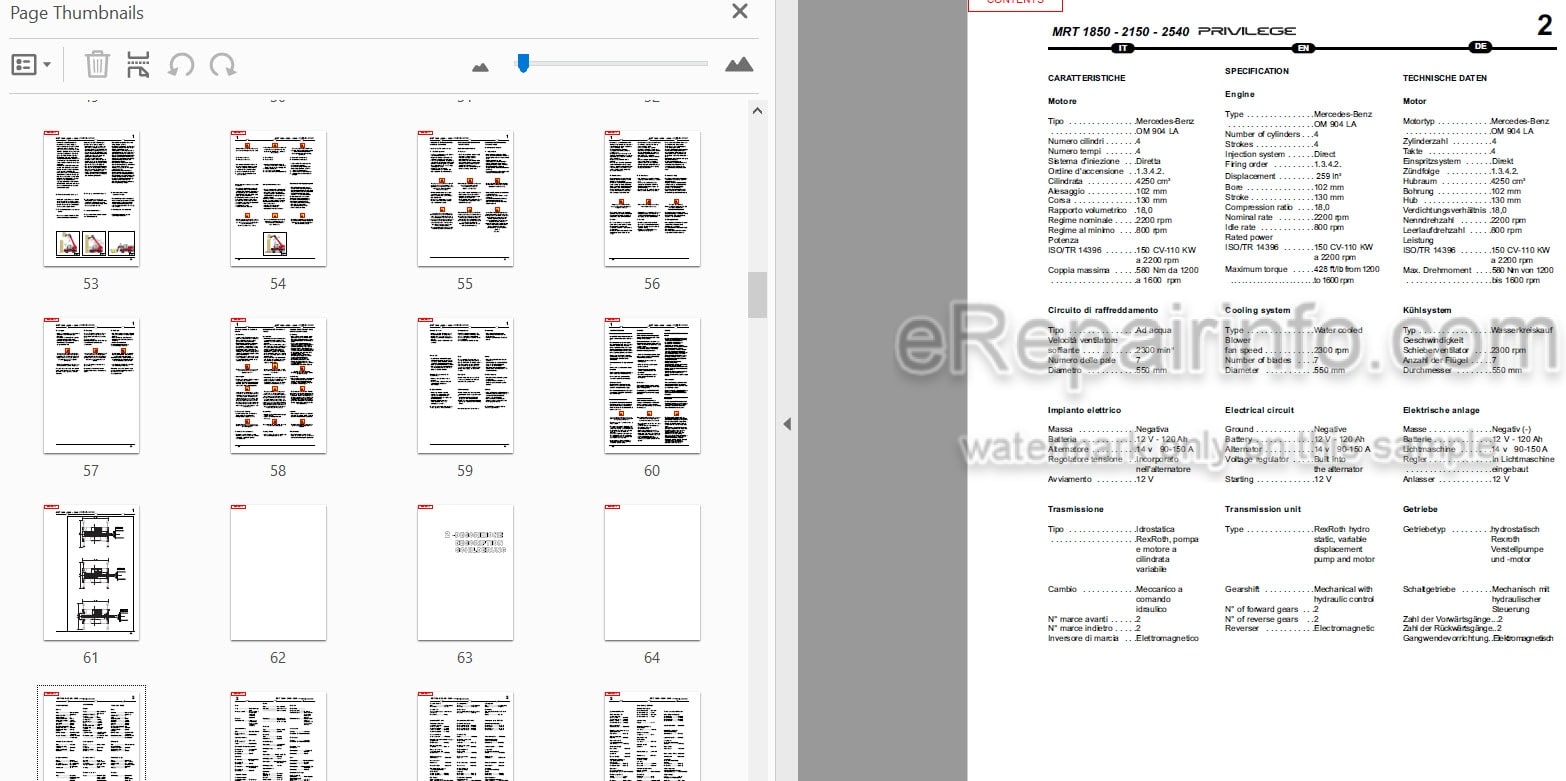Select page 58 thumbnail
Image resolution: width=1566 pixels, height=781 pixels.
[x=278, y=385]
